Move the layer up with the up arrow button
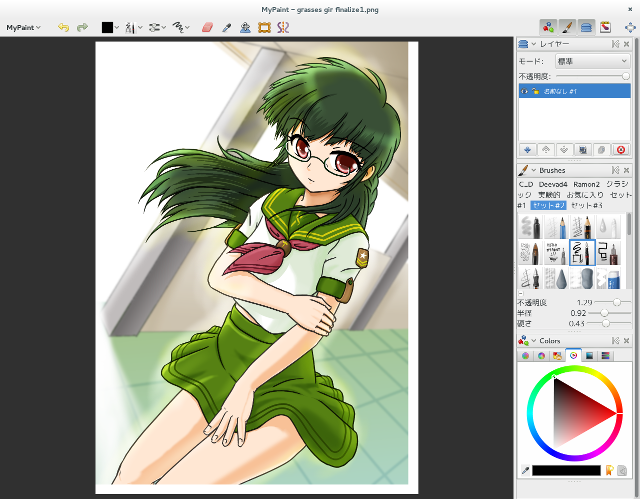This screenshot has height=499, width=640. (x=546, y=150)
